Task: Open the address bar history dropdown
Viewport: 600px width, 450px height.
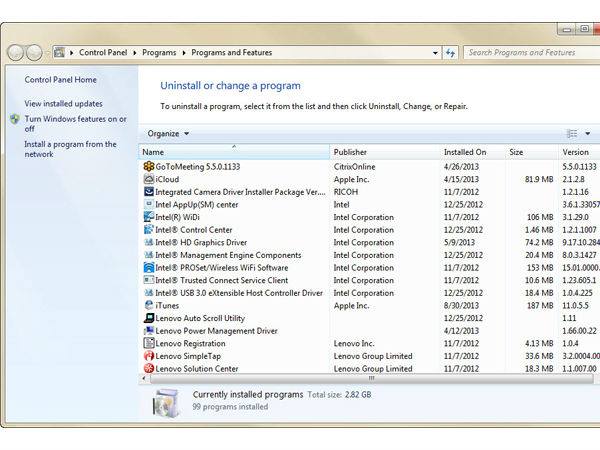Action: coord(435,52)
